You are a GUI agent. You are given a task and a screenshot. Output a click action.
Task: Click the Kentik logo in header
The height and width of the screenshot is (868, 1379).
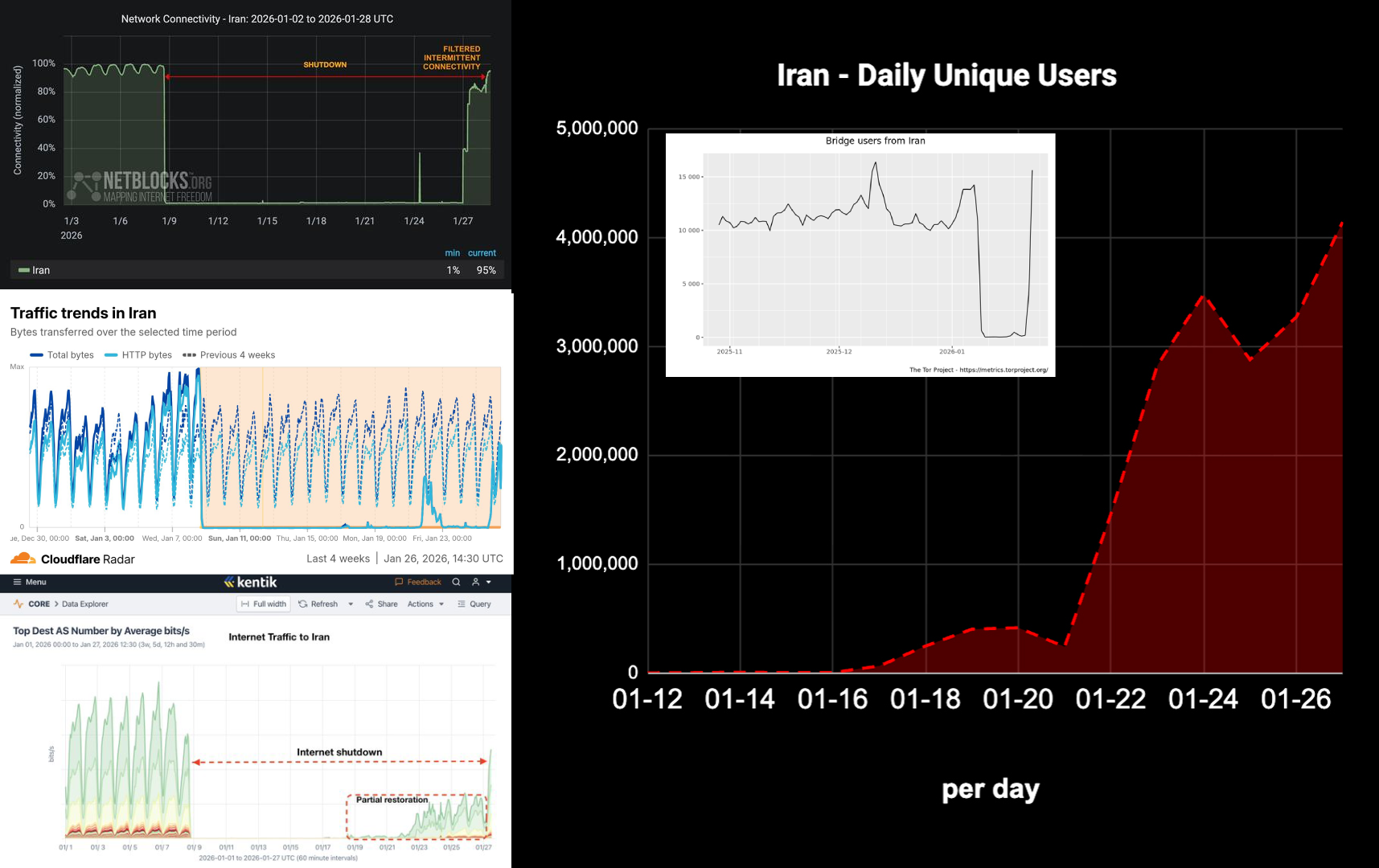tap(250, 582)
